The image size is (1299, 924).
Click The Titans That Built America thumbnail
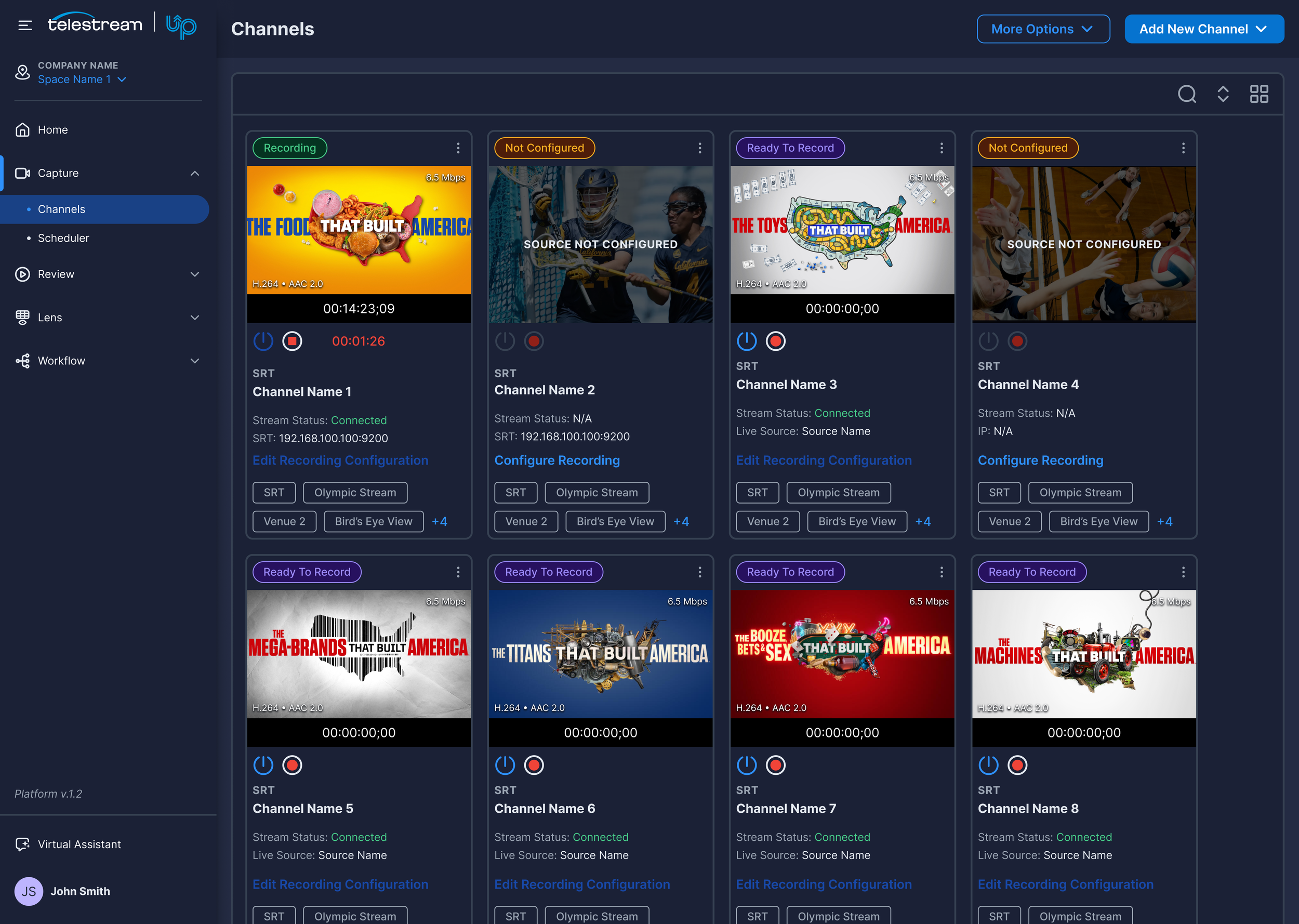click(601, 654)
